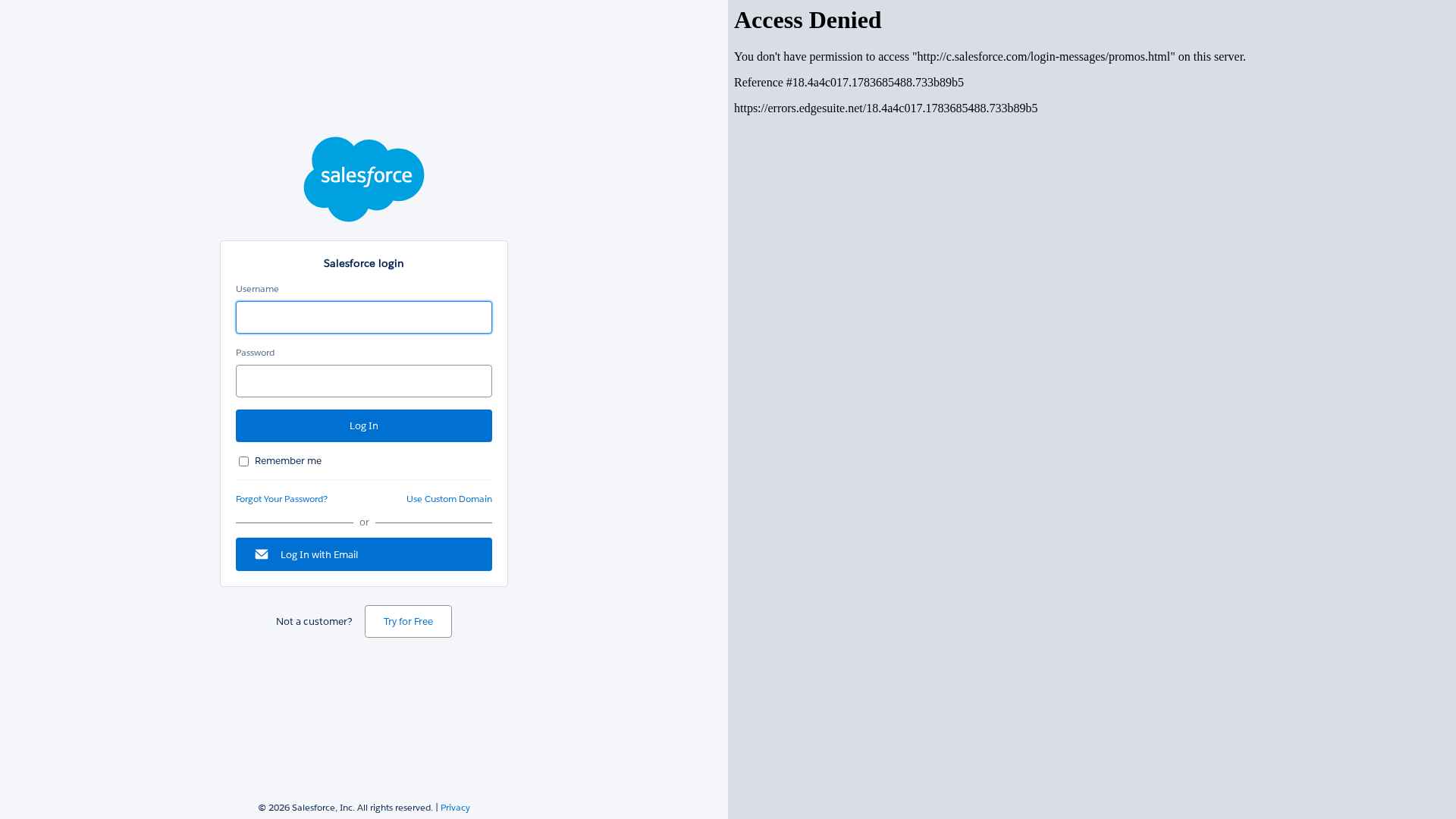This screenshot has height=819, width=1456.
Task: Open the Privacy link in footer
Action: click(455, 808)
